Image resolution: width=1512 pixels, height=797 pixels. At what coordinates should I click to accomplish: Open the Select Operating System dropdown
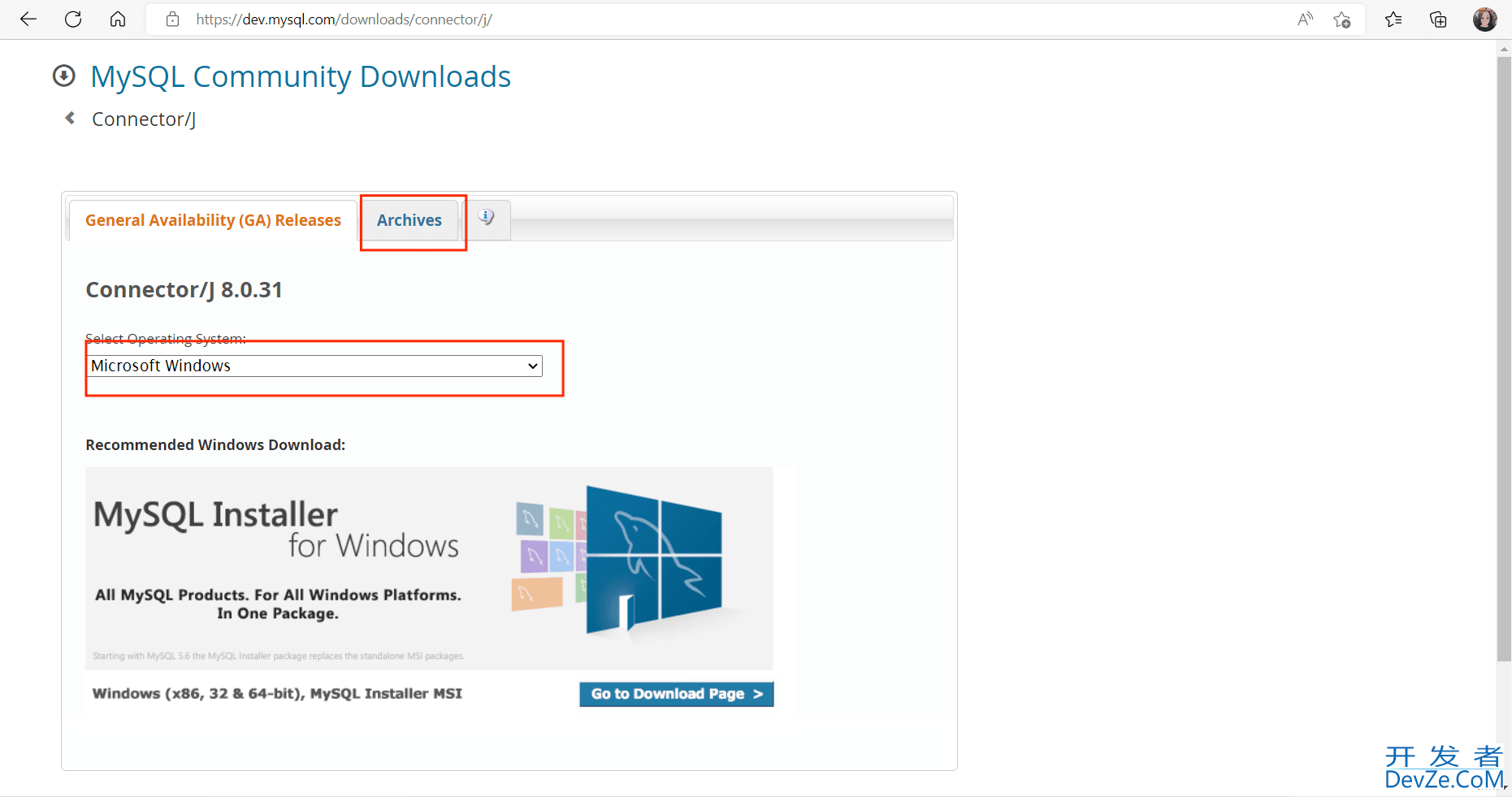(314, 366)
